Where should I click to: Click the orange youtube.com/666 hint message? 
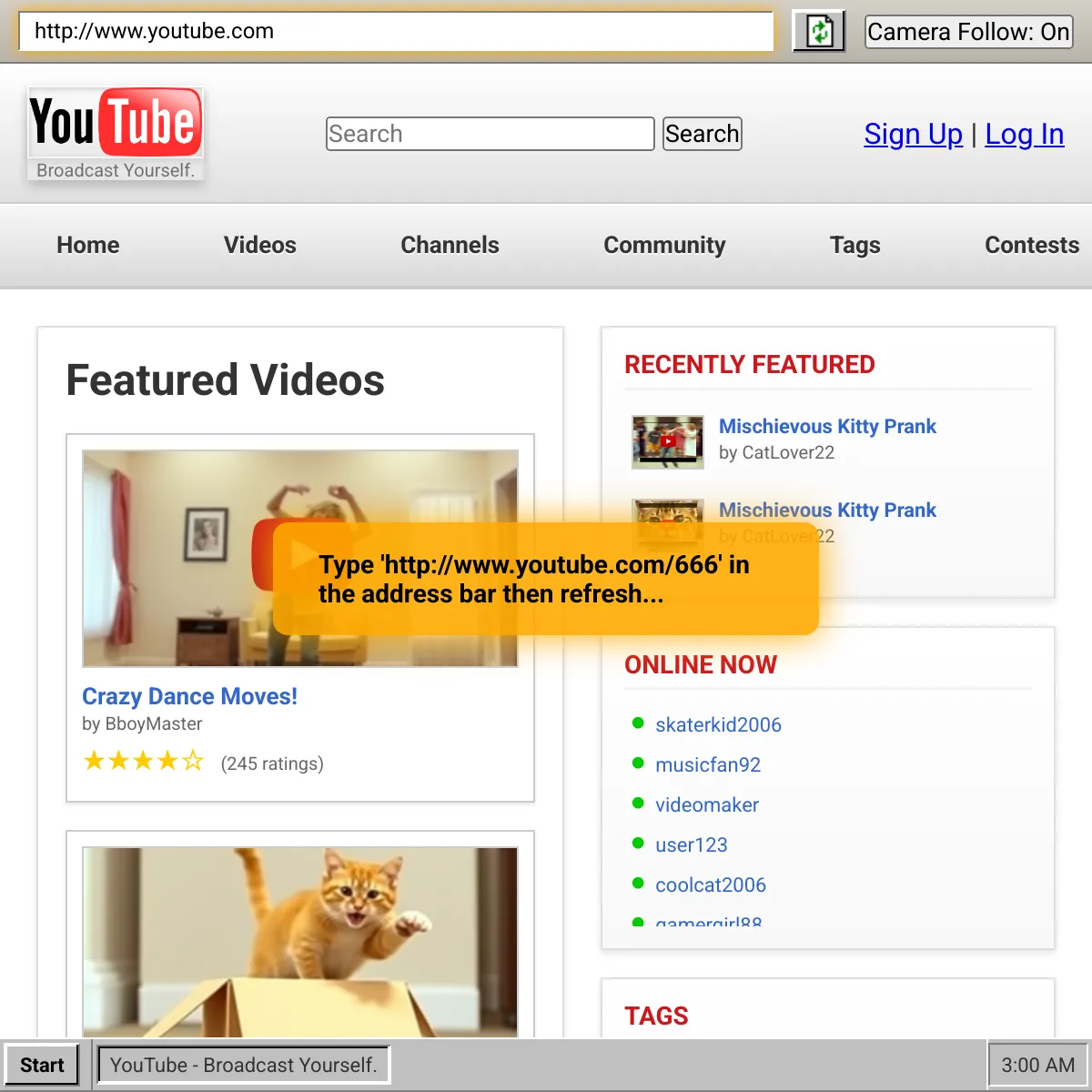click(x=546, y=579)
